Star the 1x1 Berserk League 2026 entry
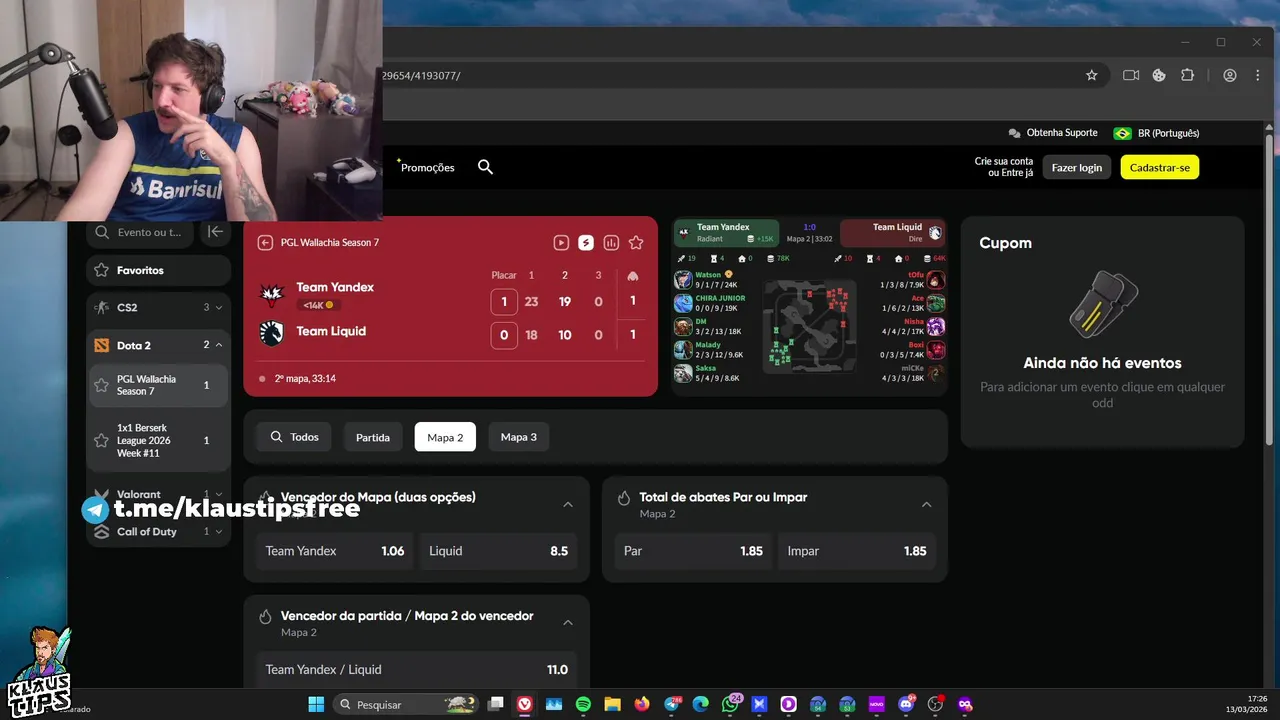The image size is (1280, 720). 101,440
